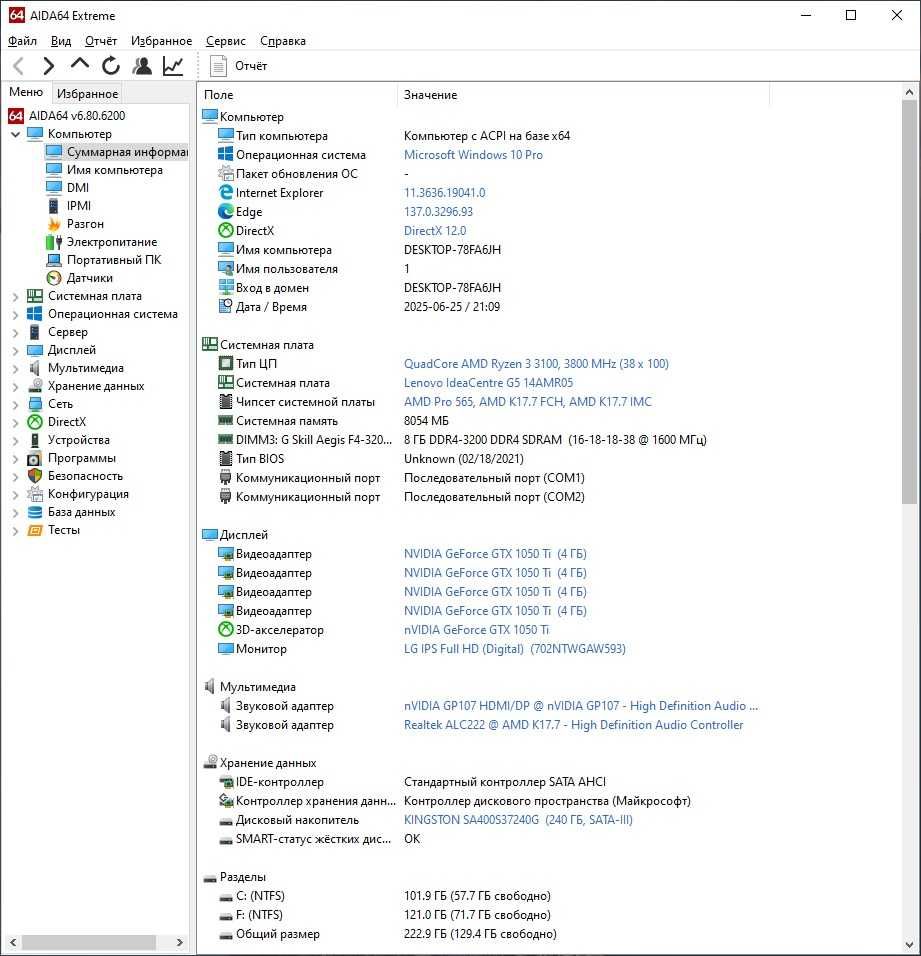Click the Отчёт report toolbar button
Screen dimensions: 921x956
coord(238,66)
